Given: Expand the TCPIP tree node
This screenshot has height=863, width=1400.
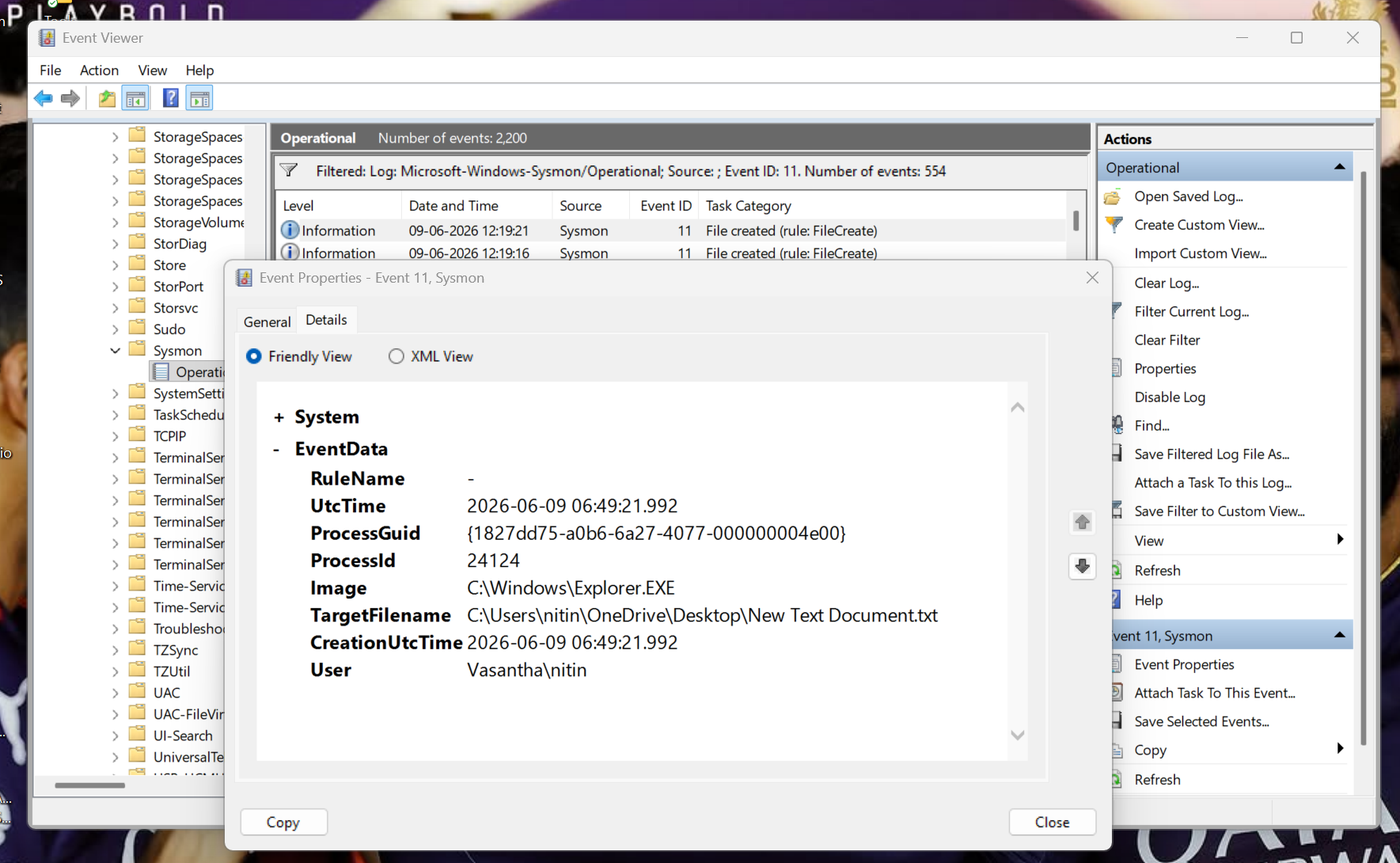Looking at the screenshot, I should 116,436.
